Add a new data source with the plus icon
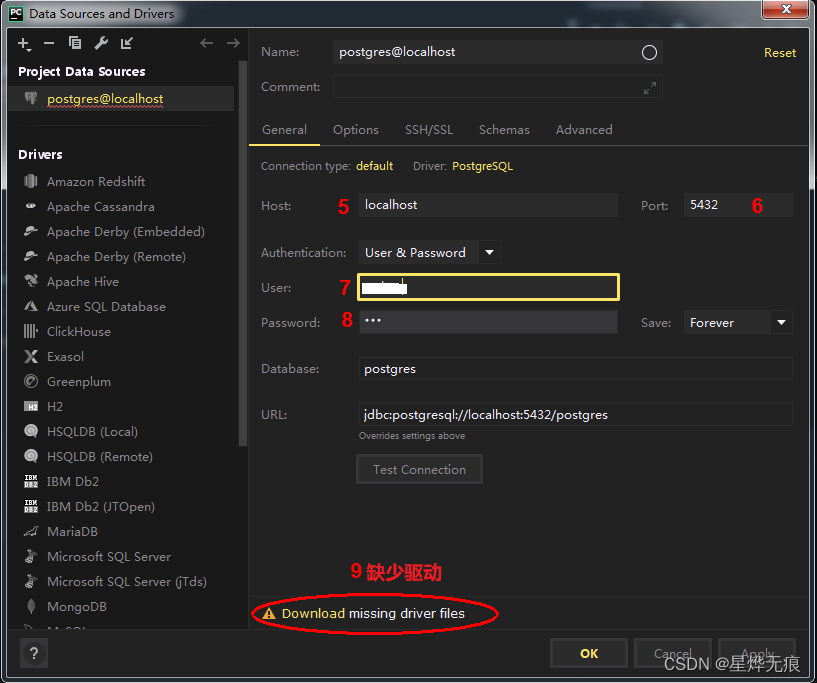The height and width of the screenshot is (683, 817). (24, 43)
